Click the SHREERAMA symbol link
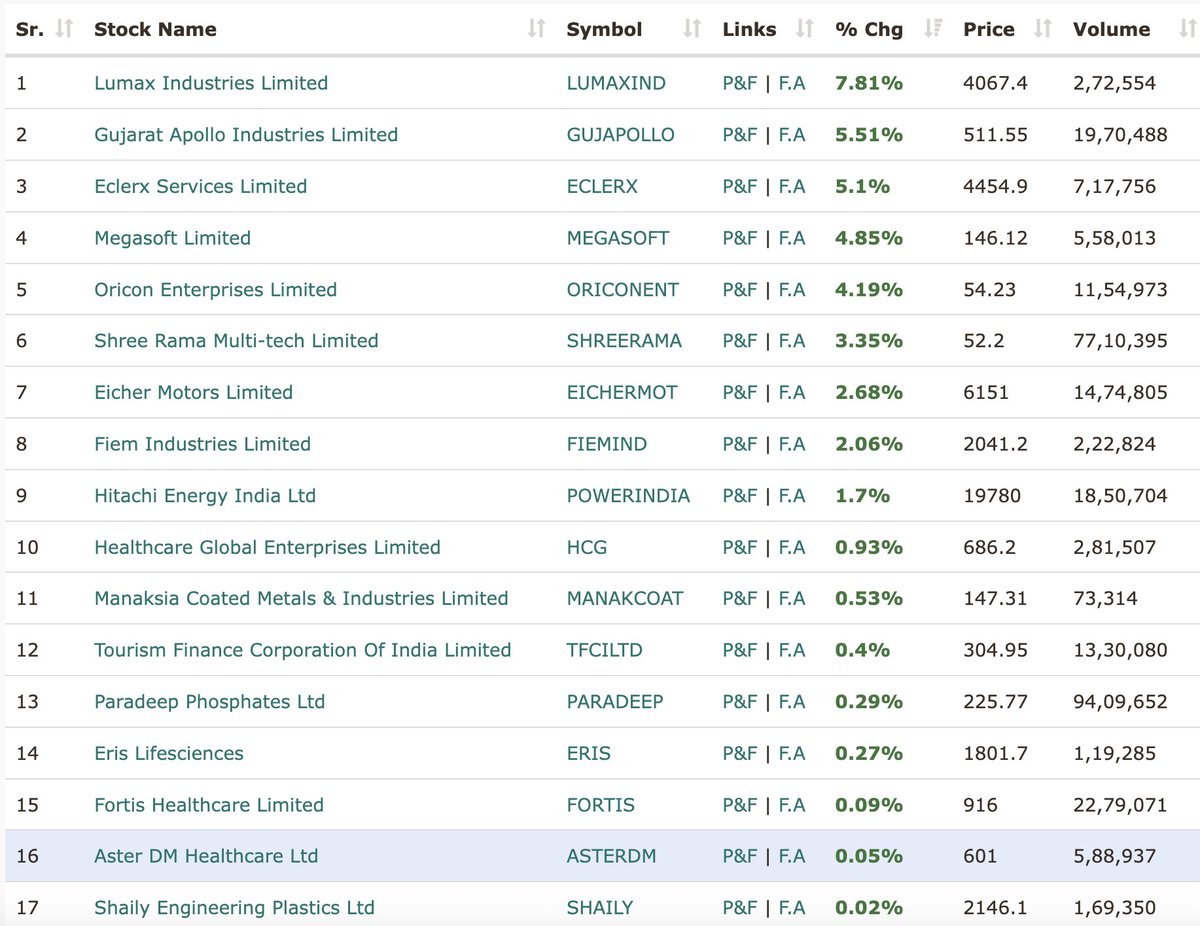Screen dimensions: 1200x926 click(624, 341)
